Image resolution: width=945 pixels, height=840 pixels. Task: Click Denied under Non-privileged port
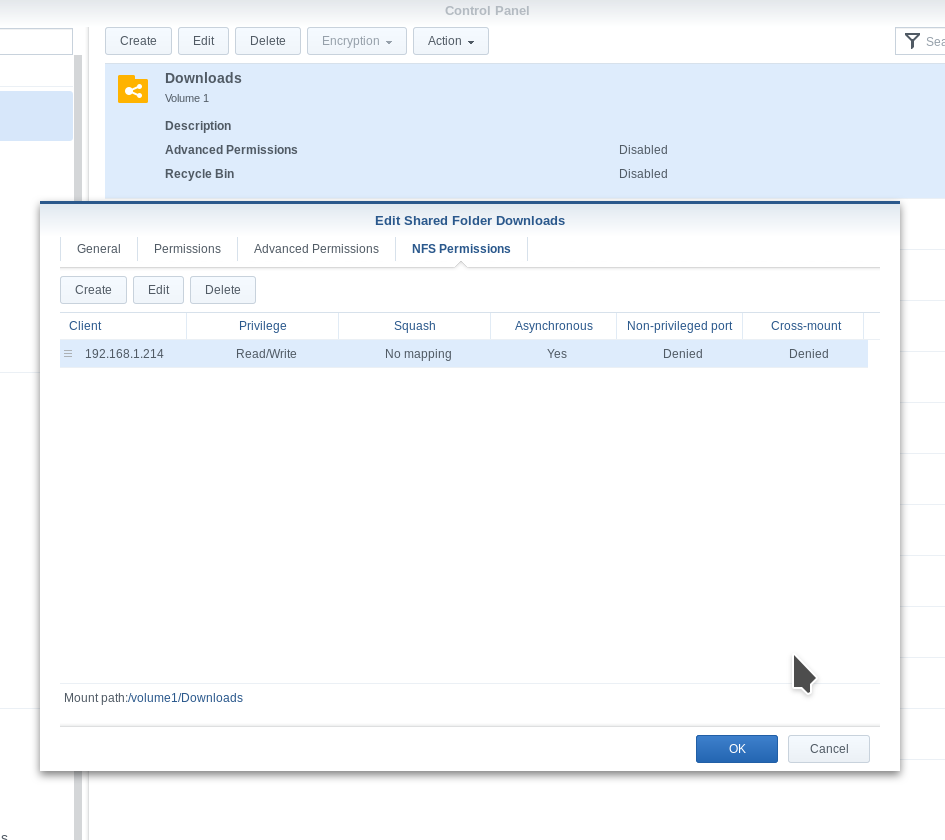pyautogui.click(x=683, y=354)
